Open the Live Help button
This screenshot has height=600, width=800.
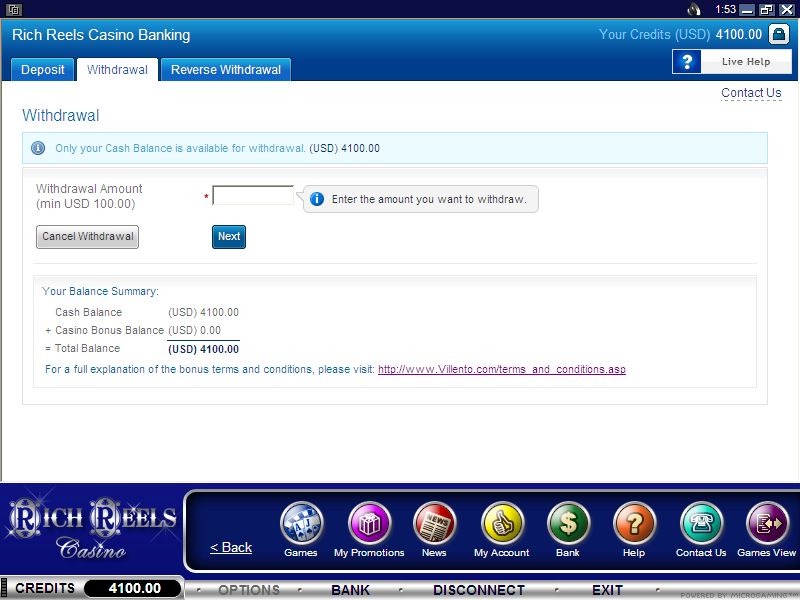732,62
